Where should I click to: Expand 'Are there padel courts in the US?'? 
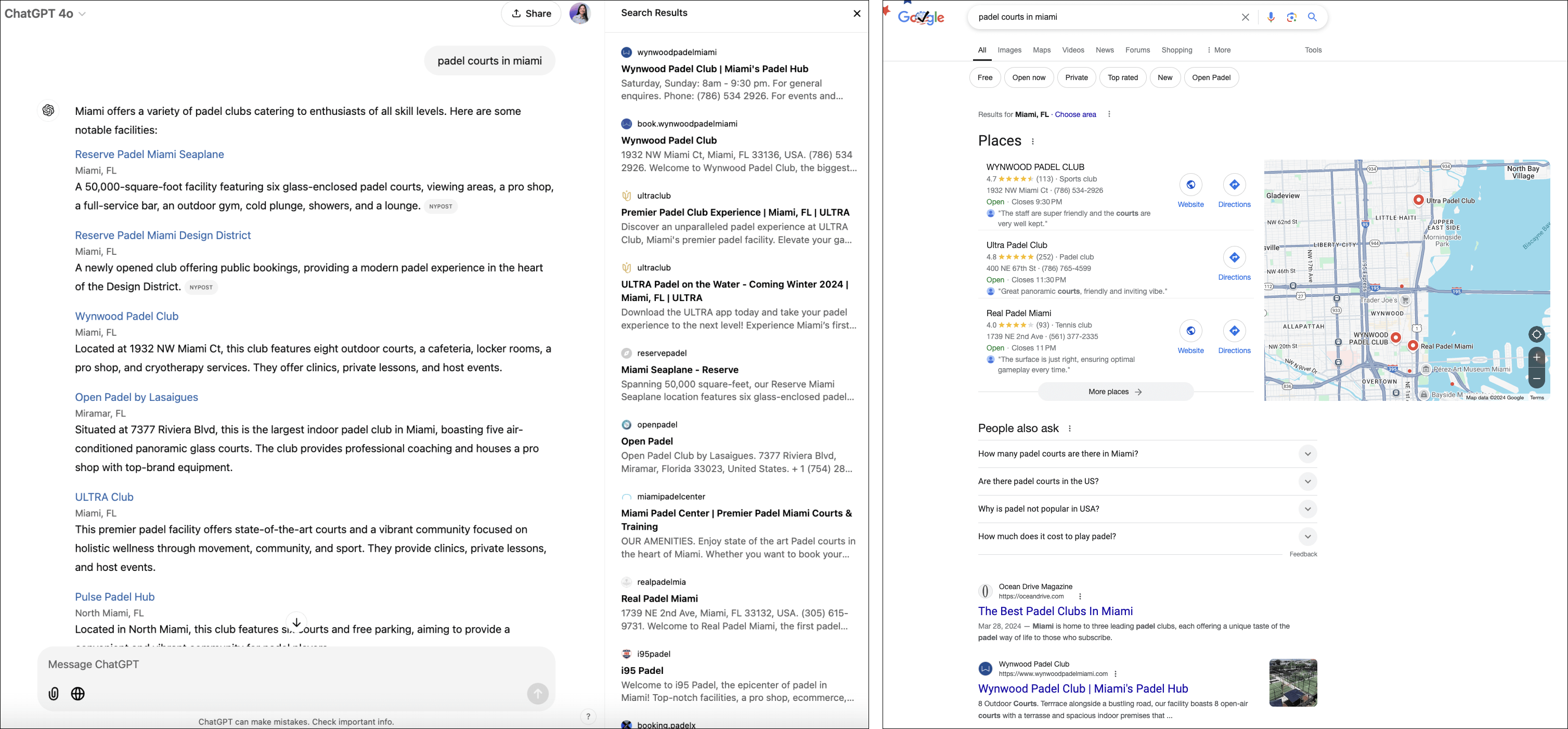(x=1147, y=481)
